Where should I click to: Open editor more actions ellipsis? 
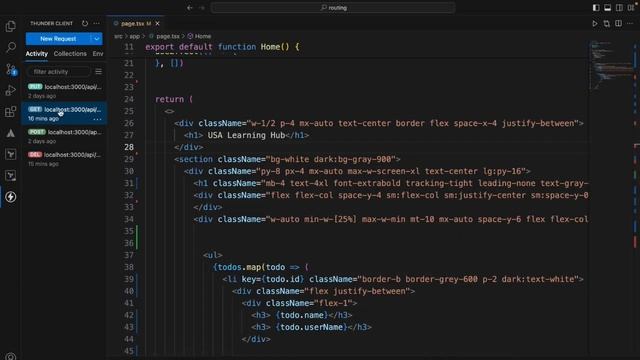(630, 24)
